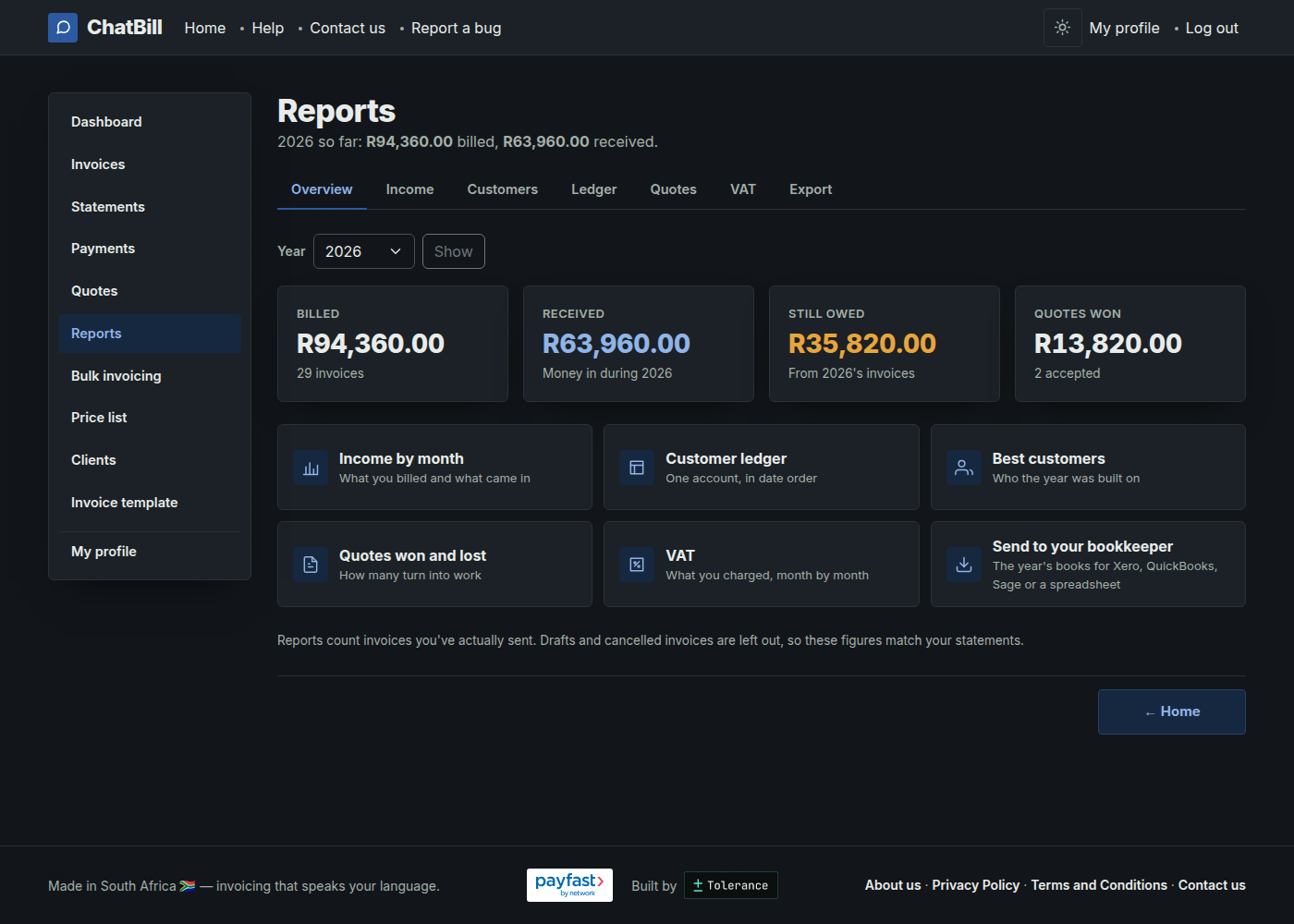The height and width of the screenshot is (924, 1294).
Task: Open Invoices in the sidebar
Action: point(150,164)
